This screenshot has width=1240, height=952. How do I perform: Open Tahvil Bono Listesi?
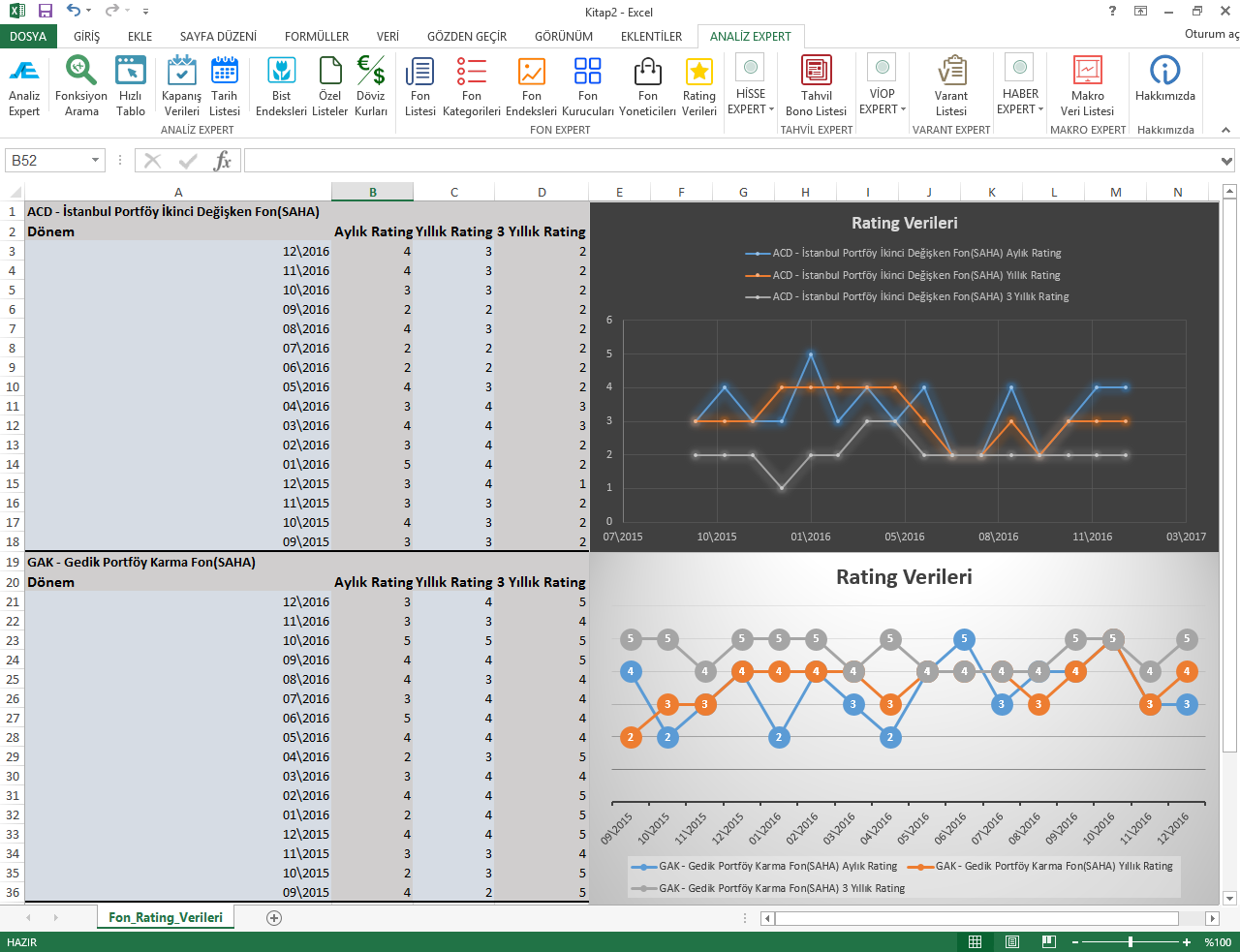(x=817, y=86)
